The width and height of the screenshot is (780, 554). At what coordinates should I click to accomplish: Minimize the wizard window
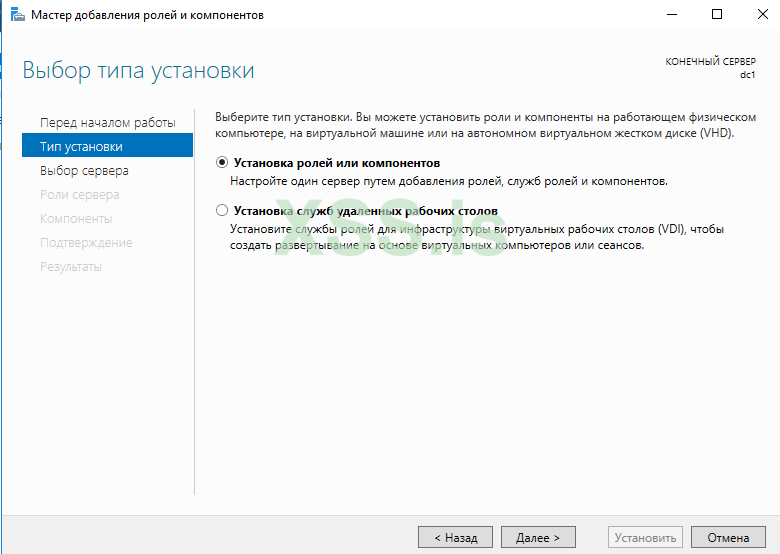[669, 15]
